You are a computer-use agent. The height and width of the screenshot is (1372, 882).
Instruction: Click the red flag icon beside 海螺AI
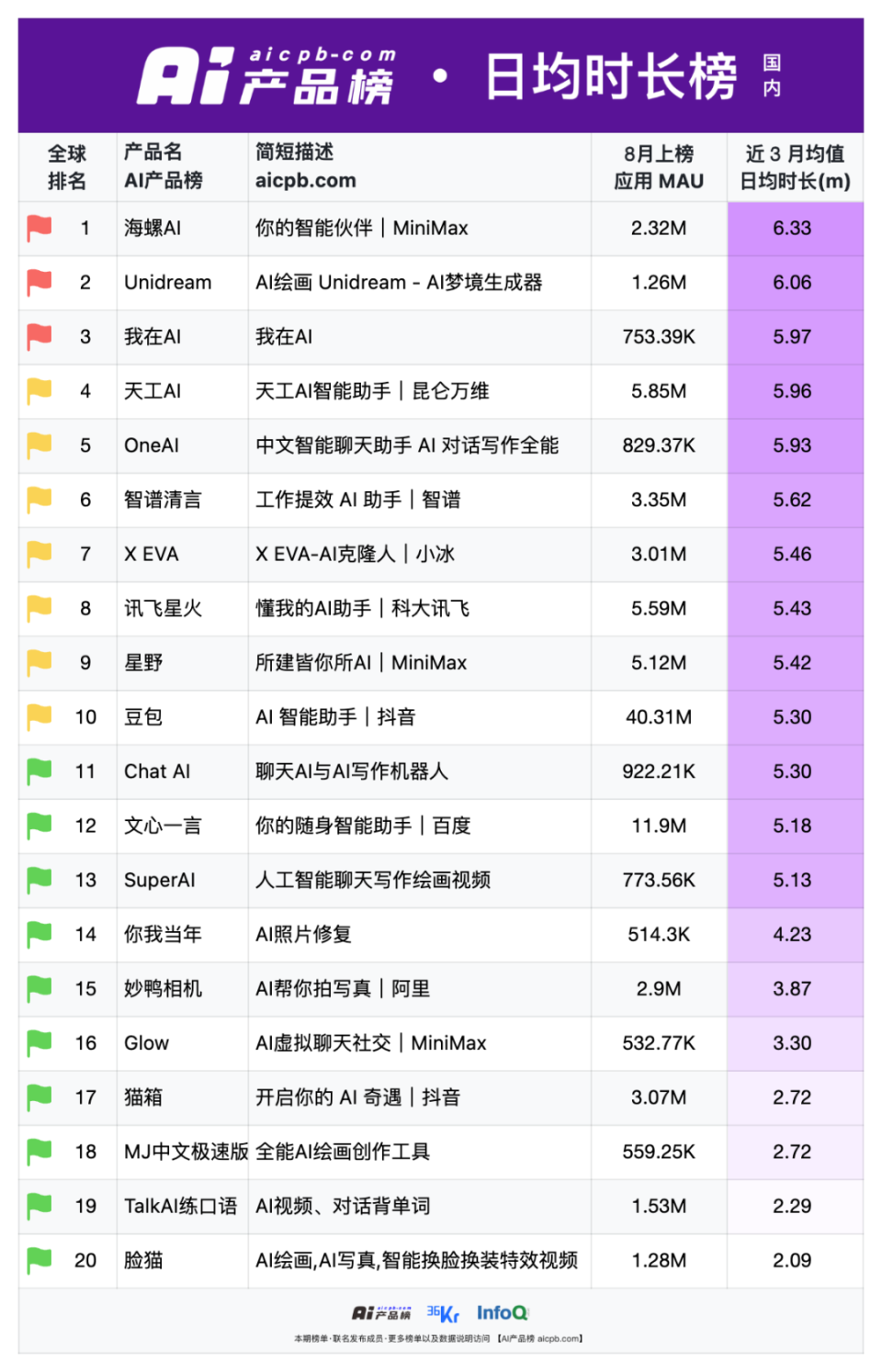(x=39, y=228)
